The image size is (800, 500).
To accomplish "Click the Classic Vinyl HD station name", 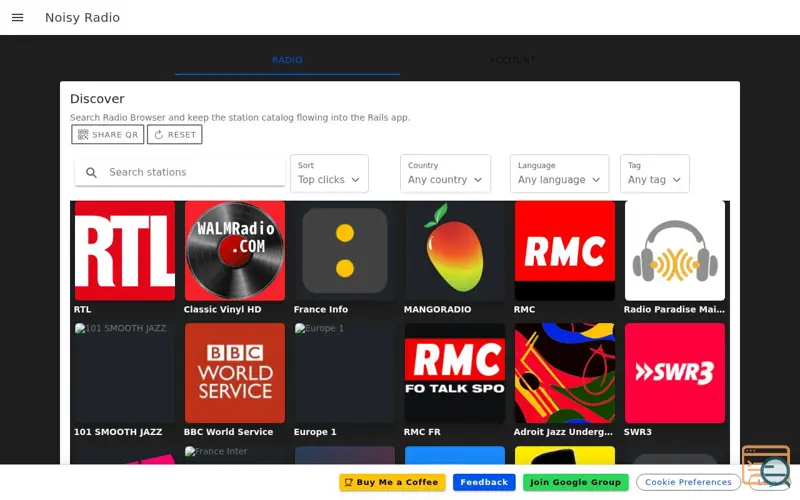I will coord(222,309).
